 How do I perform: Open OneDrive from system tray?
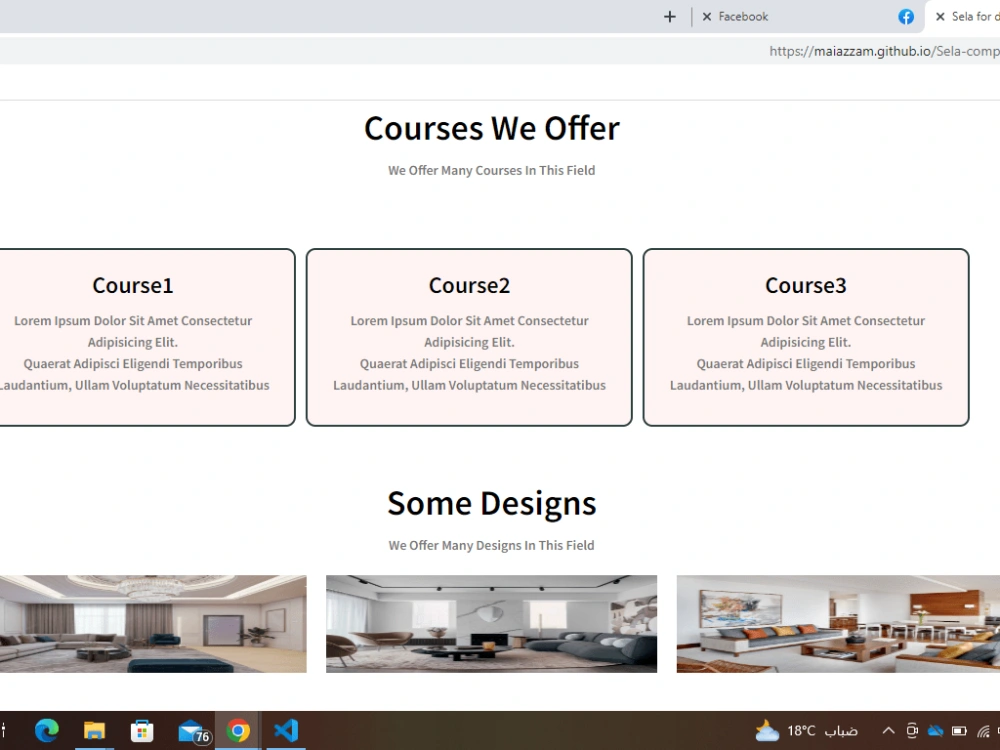tap(936, 731)
